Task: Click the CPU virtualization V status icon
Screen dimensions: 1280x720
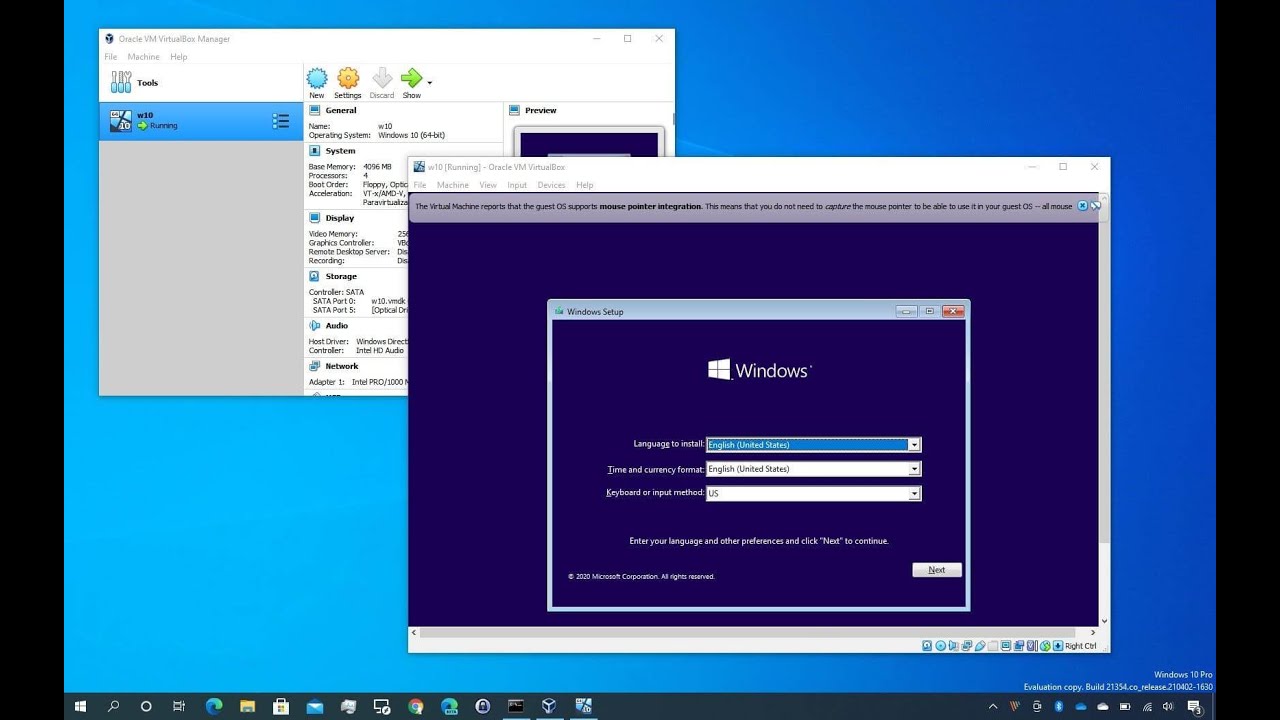Action: point(1031,646)
